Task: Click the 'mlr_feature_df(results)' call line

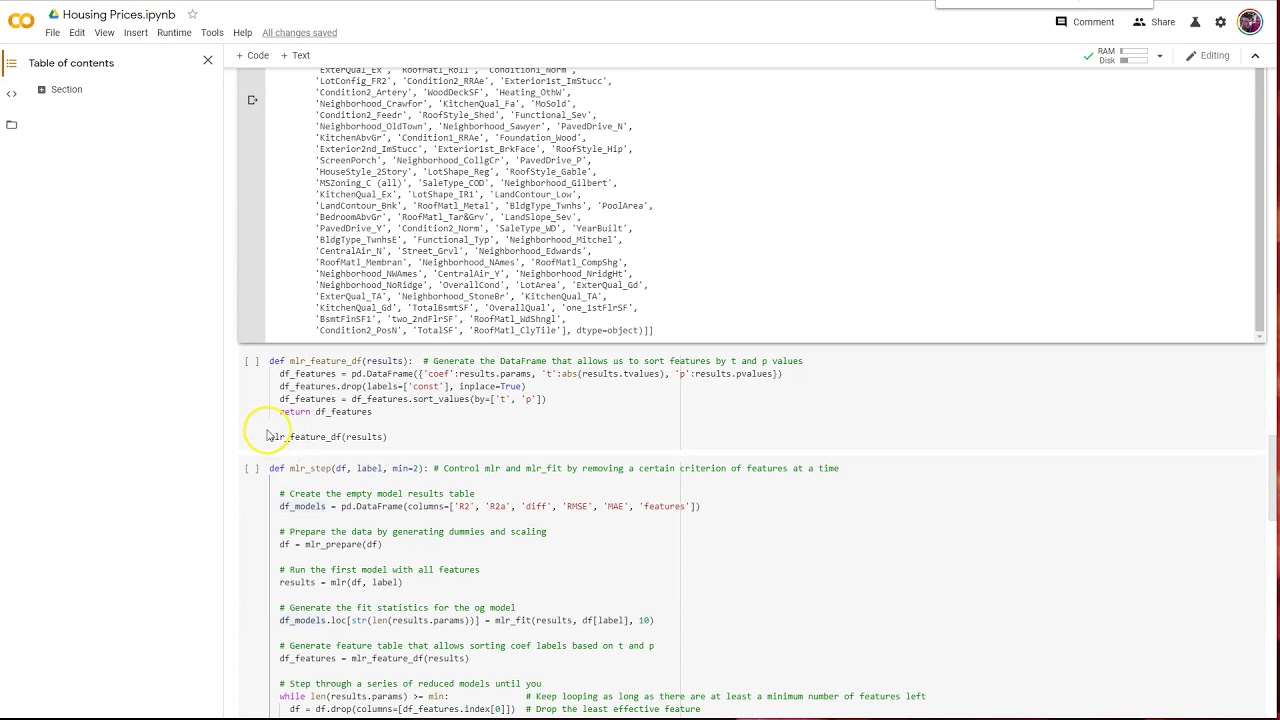Action: (x=328, y=437)
